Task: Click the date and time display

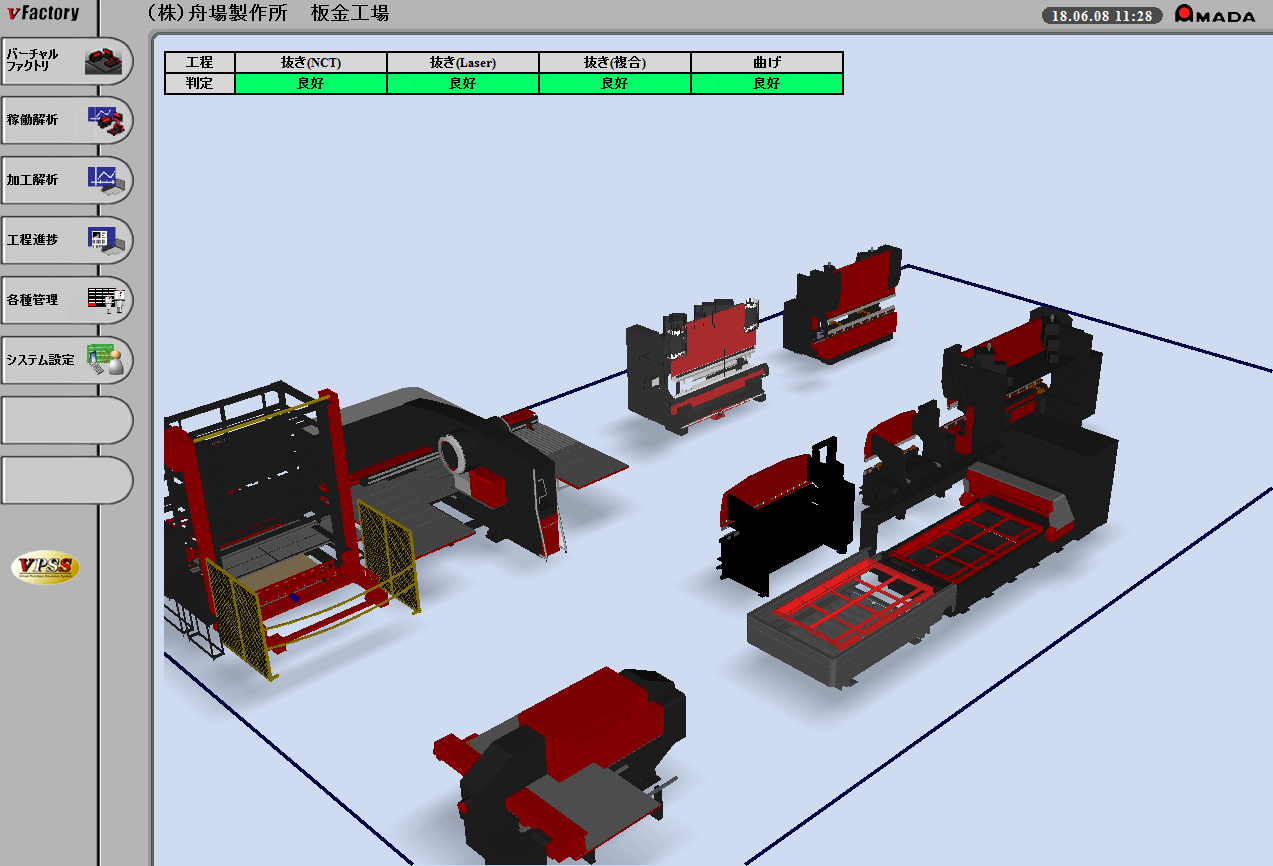Action: [x=1101, y=16]
